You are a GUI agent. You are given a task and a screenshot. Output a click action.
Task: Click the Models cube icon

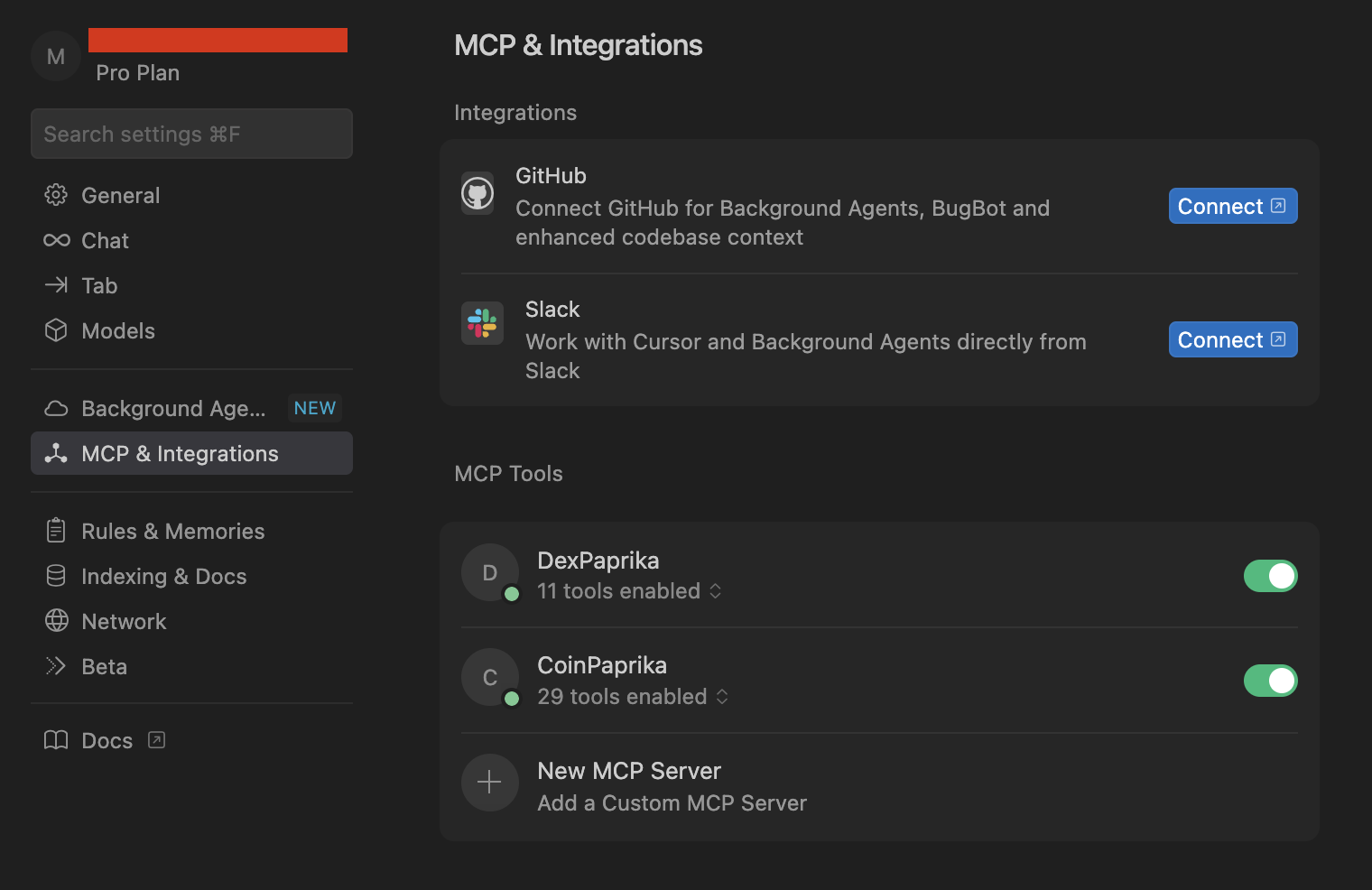(x=56, y=330)
